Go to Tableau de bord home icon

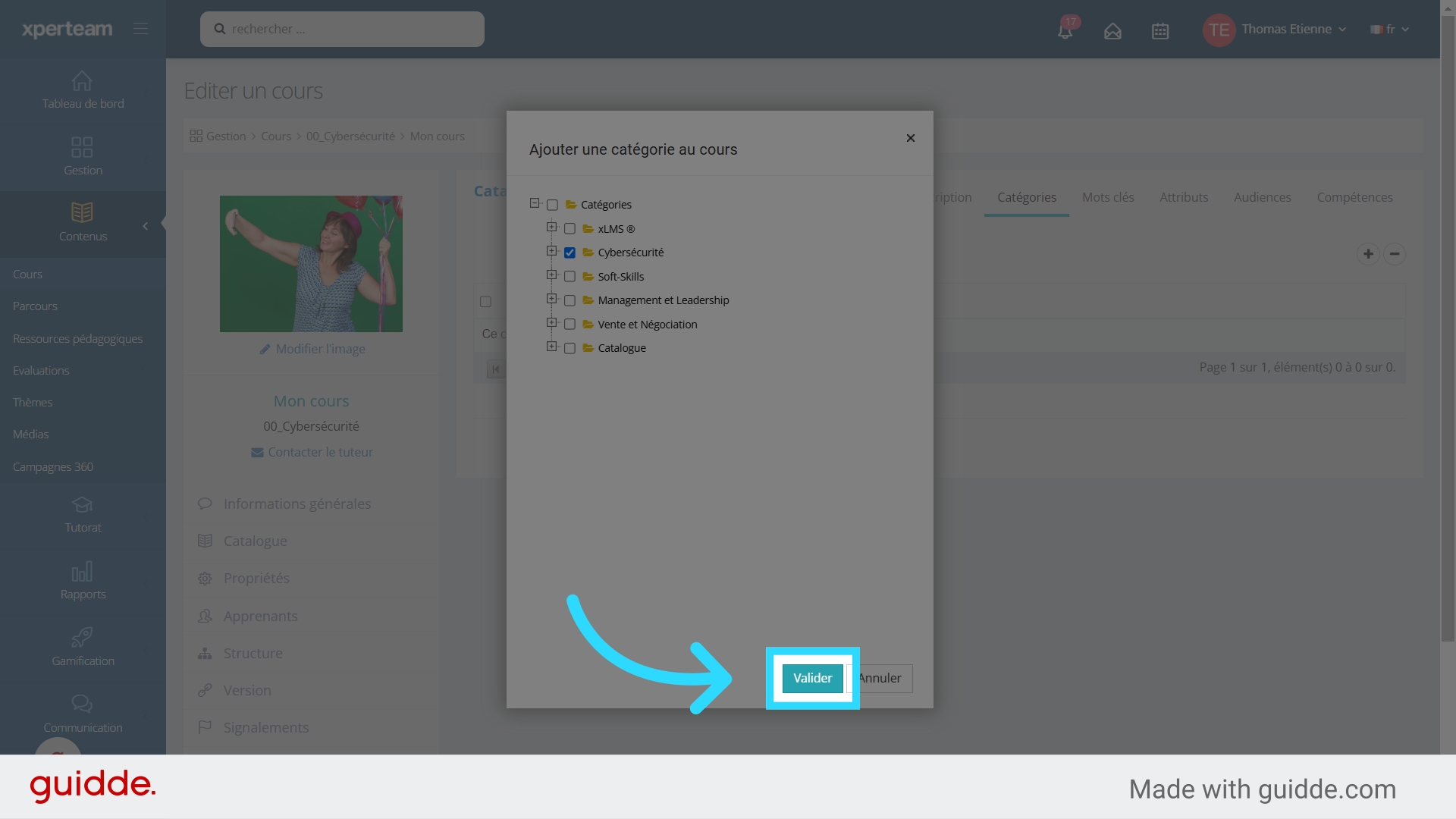click(82, 81)
